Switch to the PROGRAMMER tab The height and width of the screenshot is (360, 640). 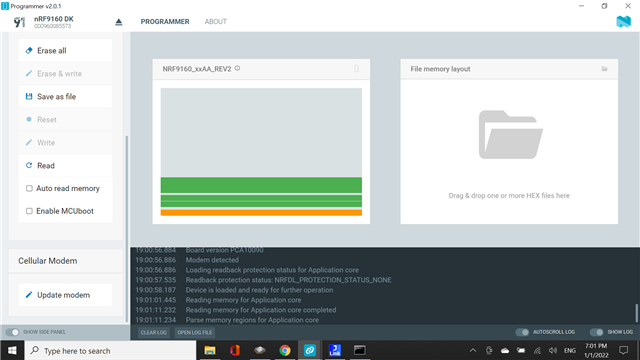pyautogui.click(x=165, y=22)
